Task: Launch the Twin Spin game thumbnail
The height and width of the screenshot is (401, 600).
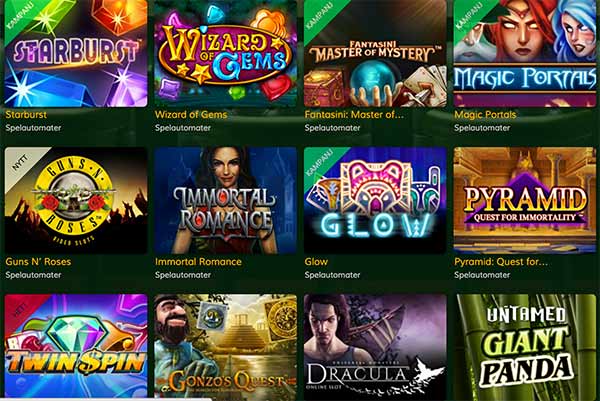Action: 76,346
